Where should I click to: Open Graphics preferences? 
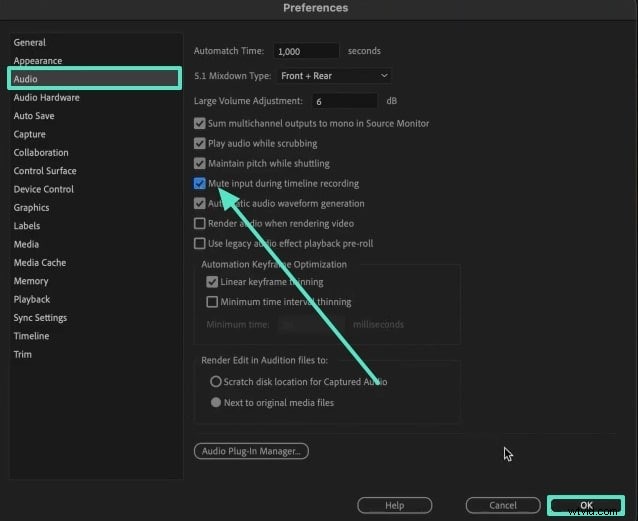(x=31, y=208)
